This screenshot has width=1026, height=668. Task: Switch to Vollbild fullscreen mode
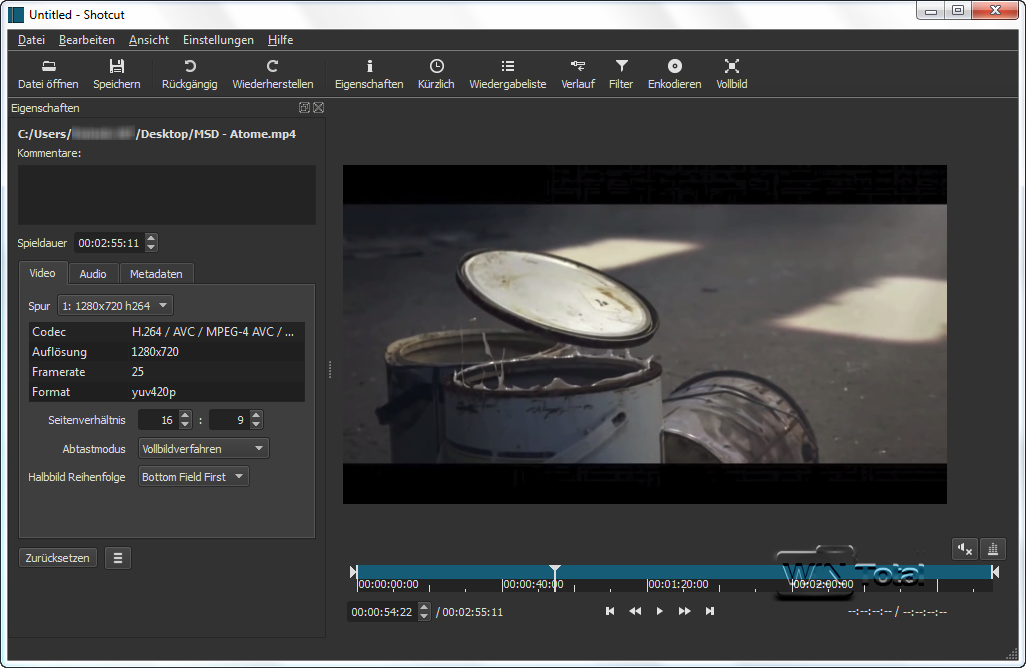click(731, 66)
